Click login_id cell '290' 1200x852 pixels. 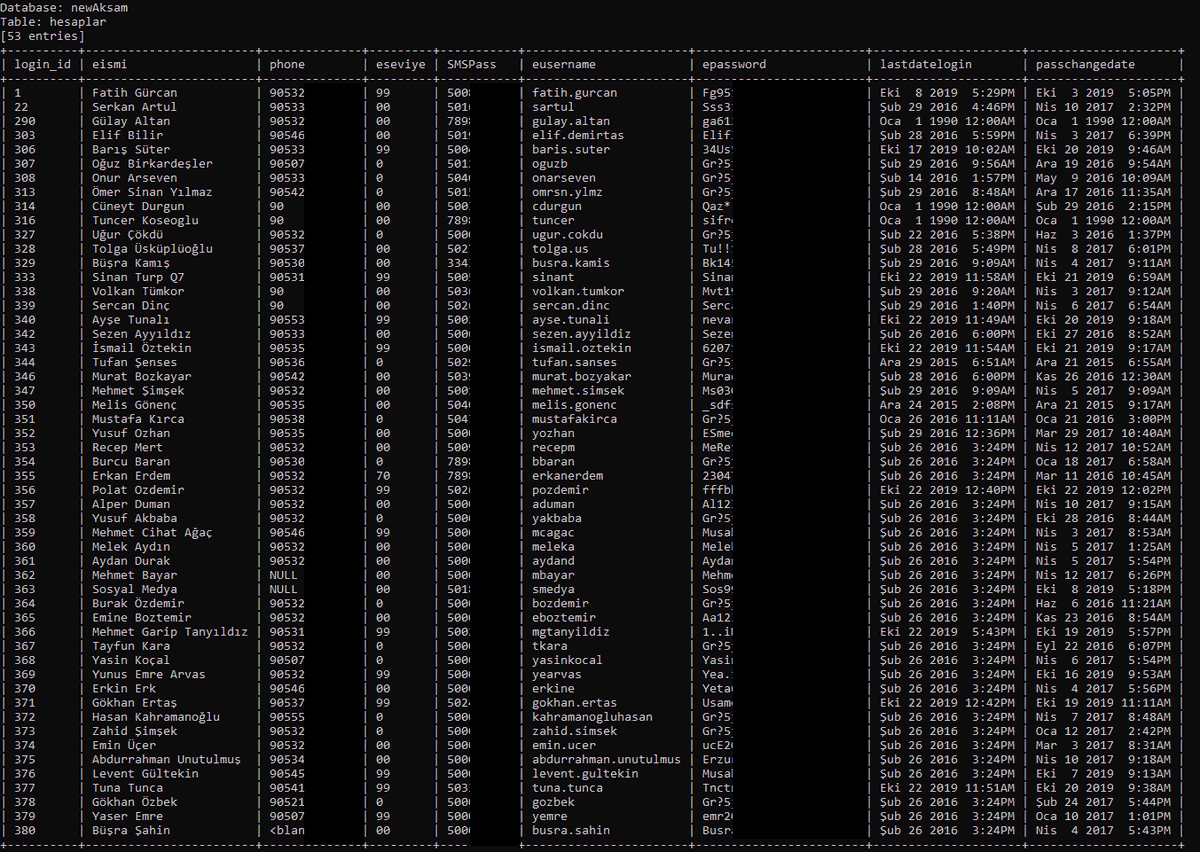[25, 121]
